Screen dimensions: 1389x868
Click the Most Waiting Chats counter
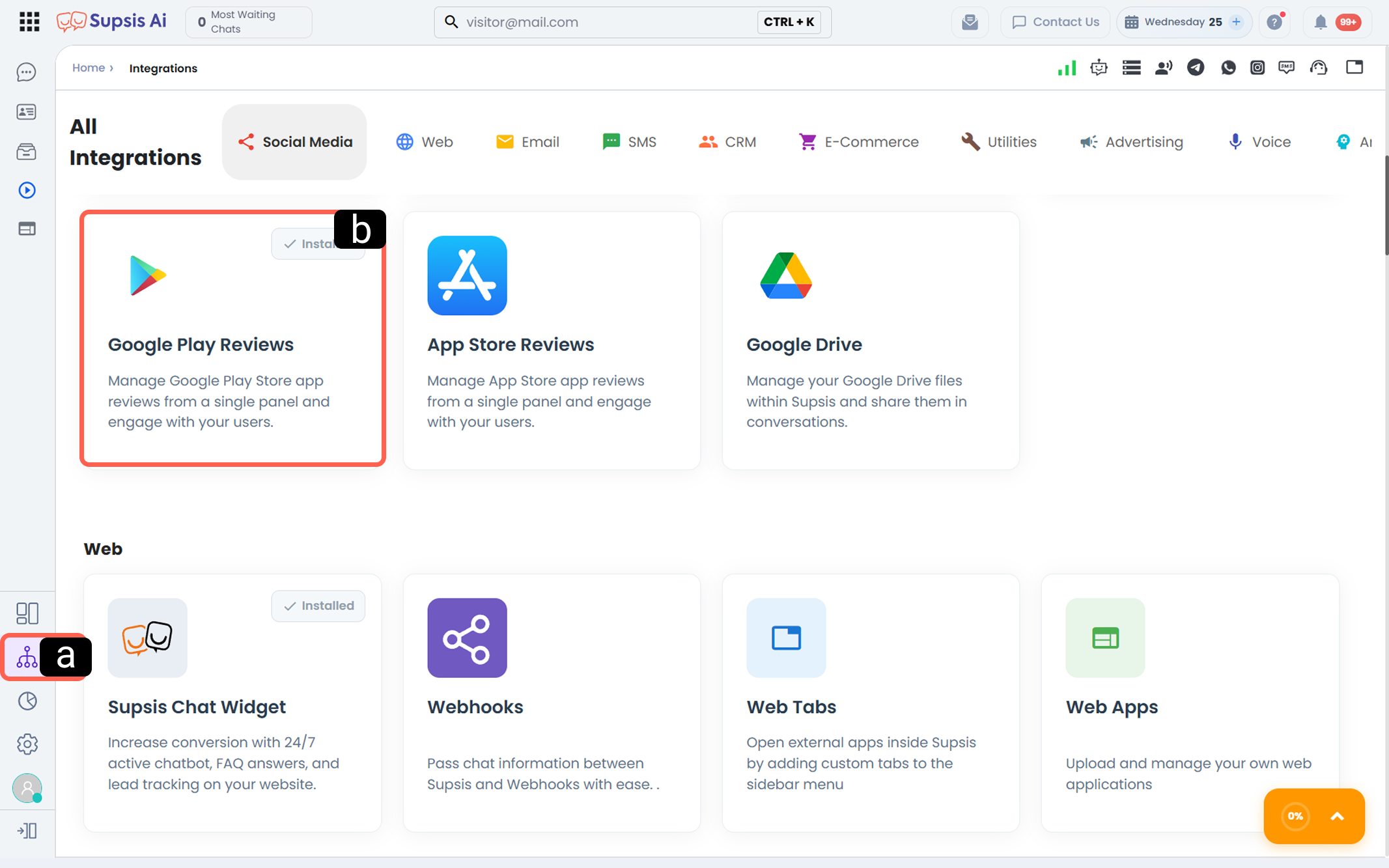[x=249, y=22]
